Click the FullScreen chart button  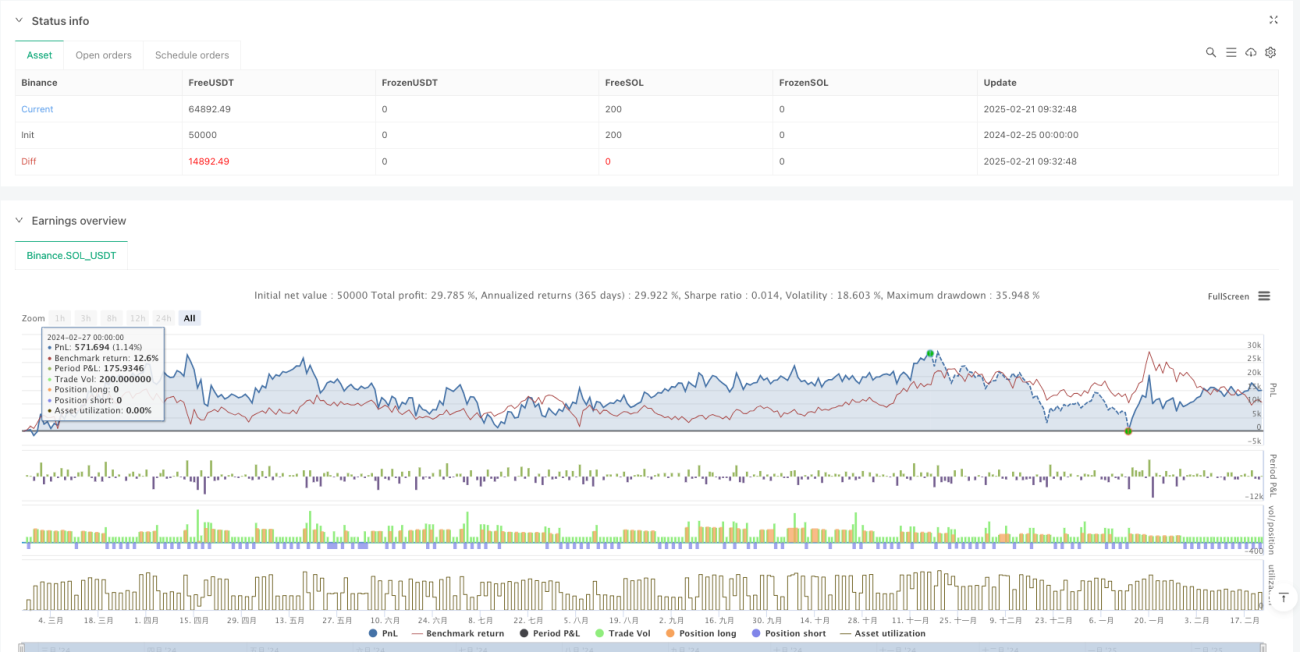point(1228,296)
